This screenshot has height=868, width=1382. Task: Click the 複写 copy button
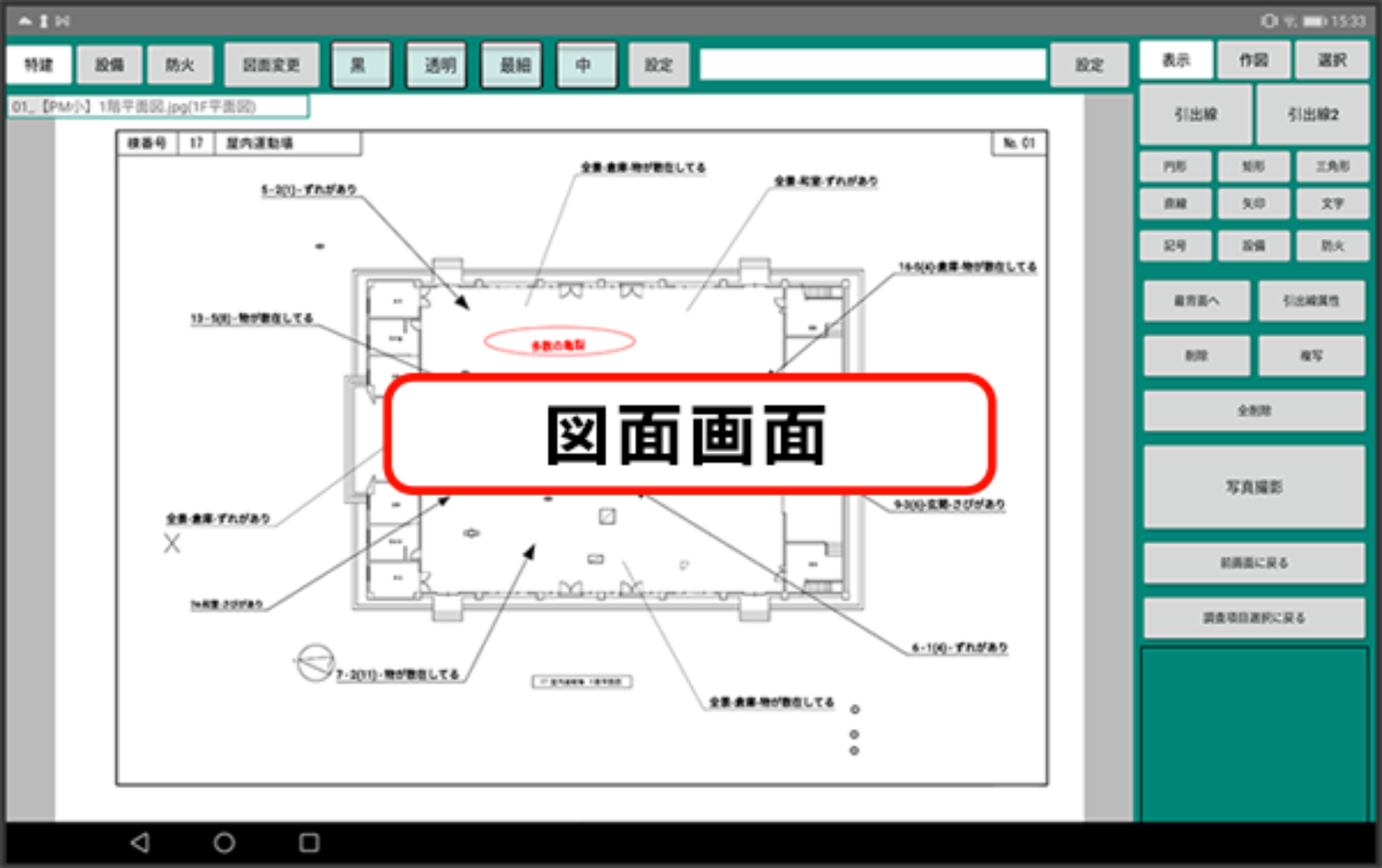(1311, 356)
